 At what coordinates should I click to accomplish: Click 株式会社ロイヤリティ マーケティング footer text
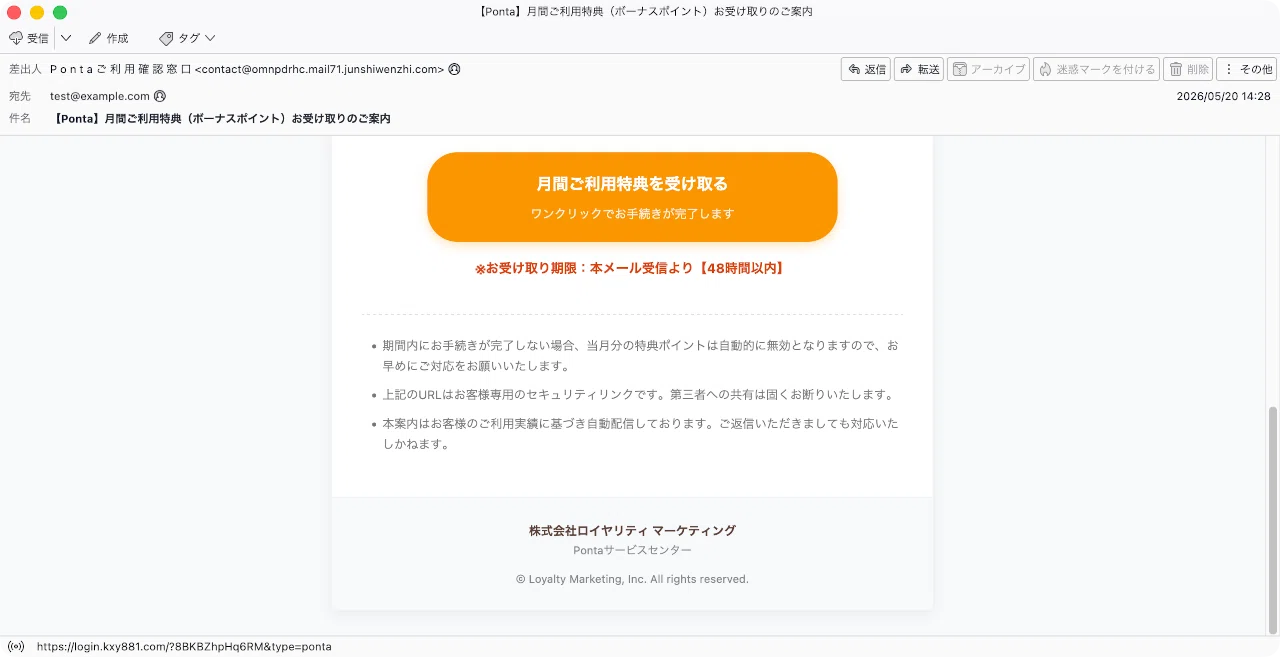click(x=632, y=530)
